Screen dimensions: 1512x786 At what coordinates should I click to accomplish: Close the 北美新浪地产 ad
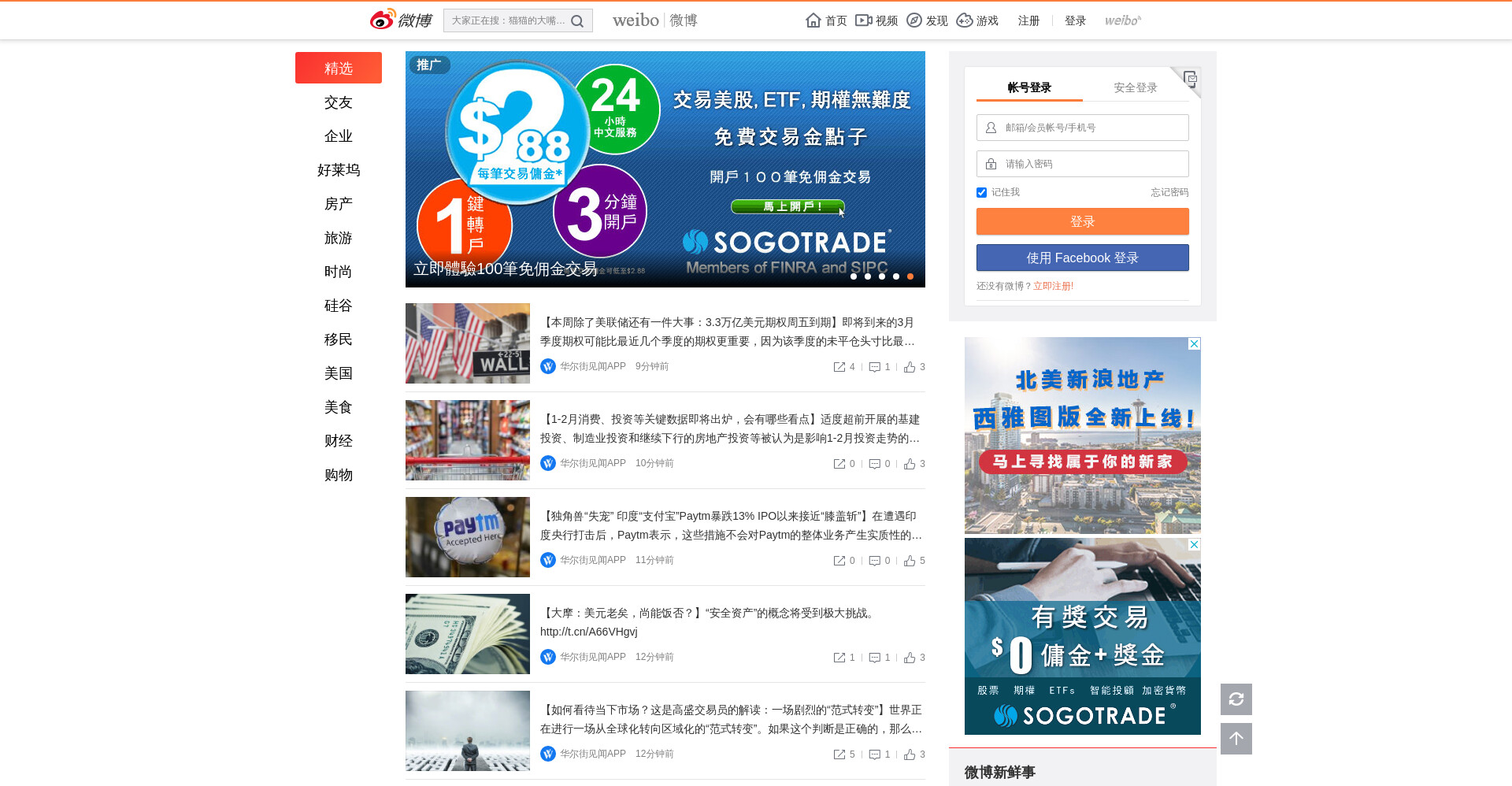[x=1195, y=343]
